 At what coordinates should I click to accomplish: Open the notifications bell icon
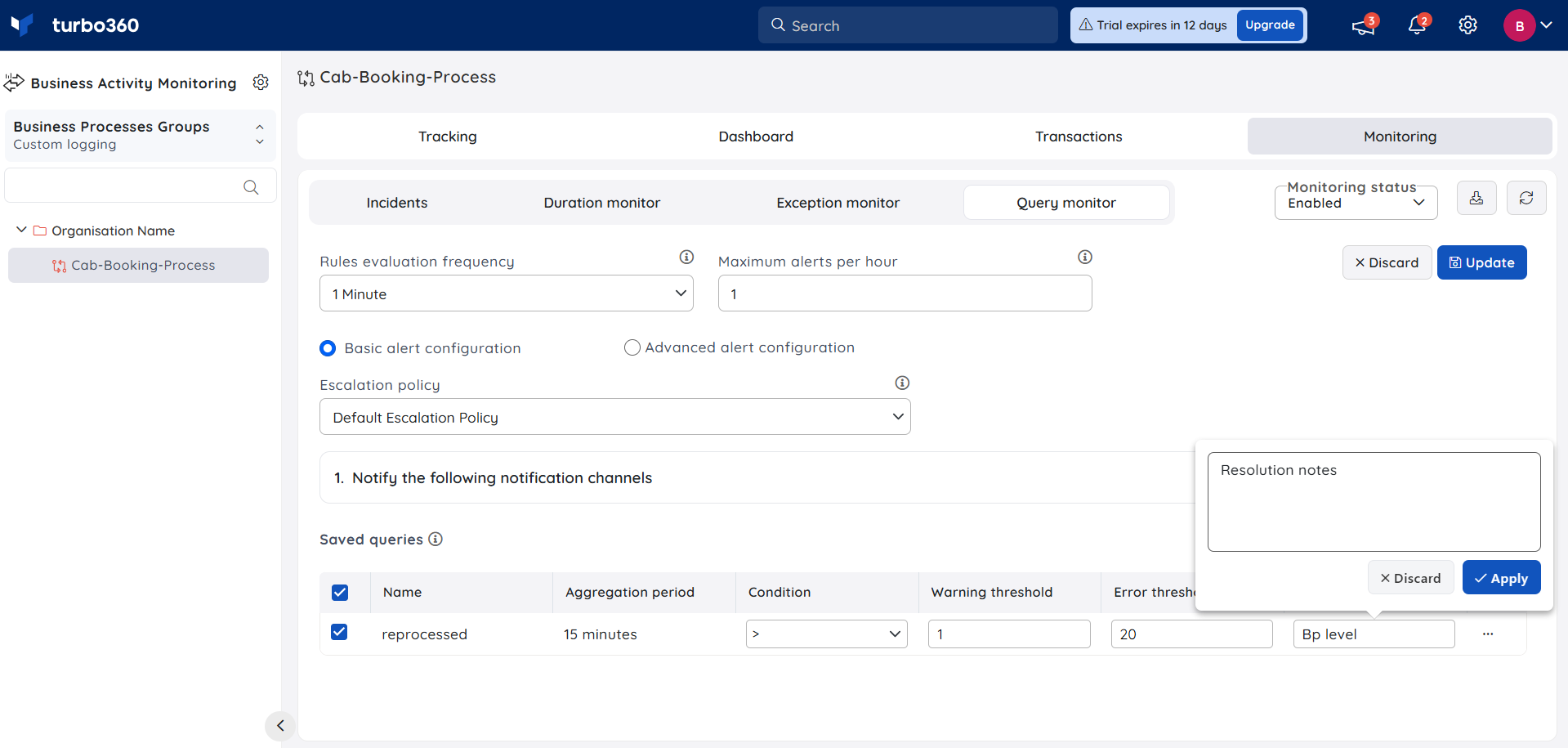click(x=1418, y=25)
